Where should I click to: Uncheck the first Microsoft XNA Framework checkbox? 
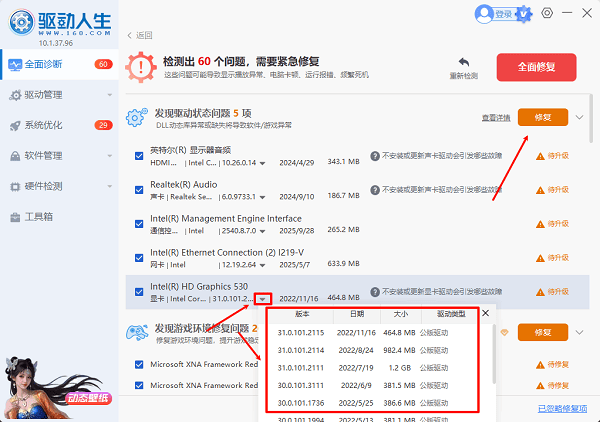tap(139, 365)
